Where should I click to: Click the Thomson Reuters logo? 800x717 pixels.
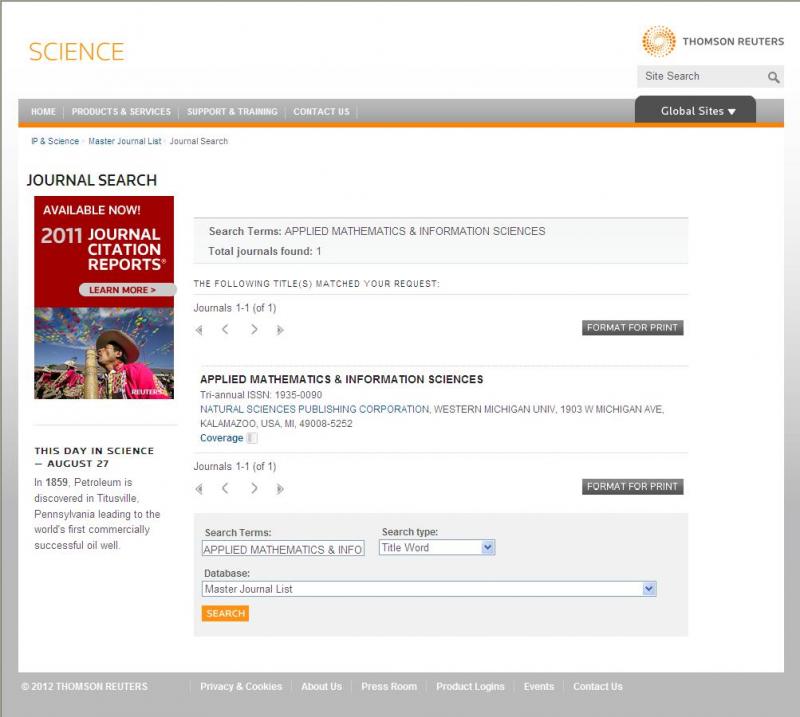[x=713, y=41]
